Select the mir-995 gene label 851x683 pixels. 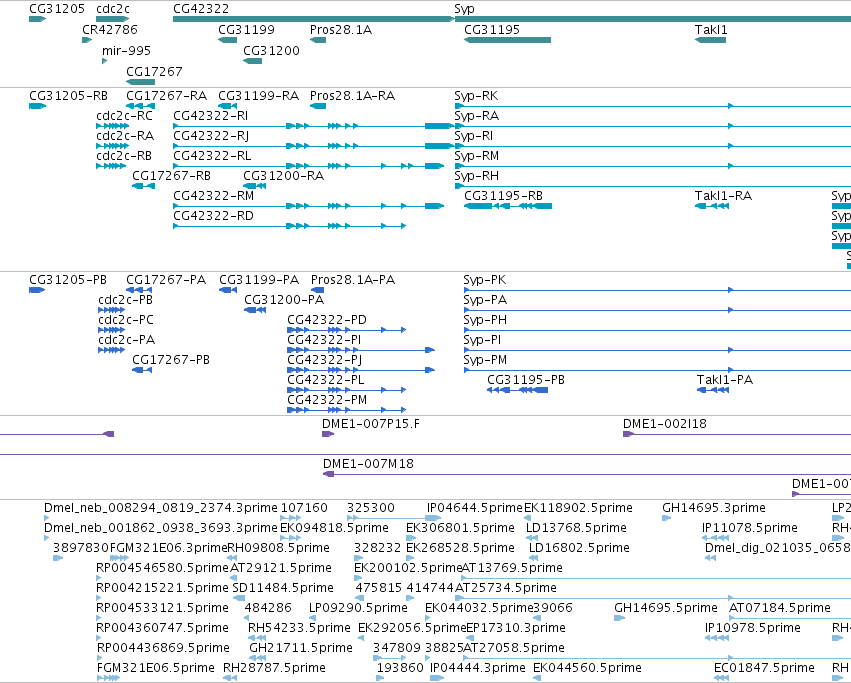click(x=126, y=51)
